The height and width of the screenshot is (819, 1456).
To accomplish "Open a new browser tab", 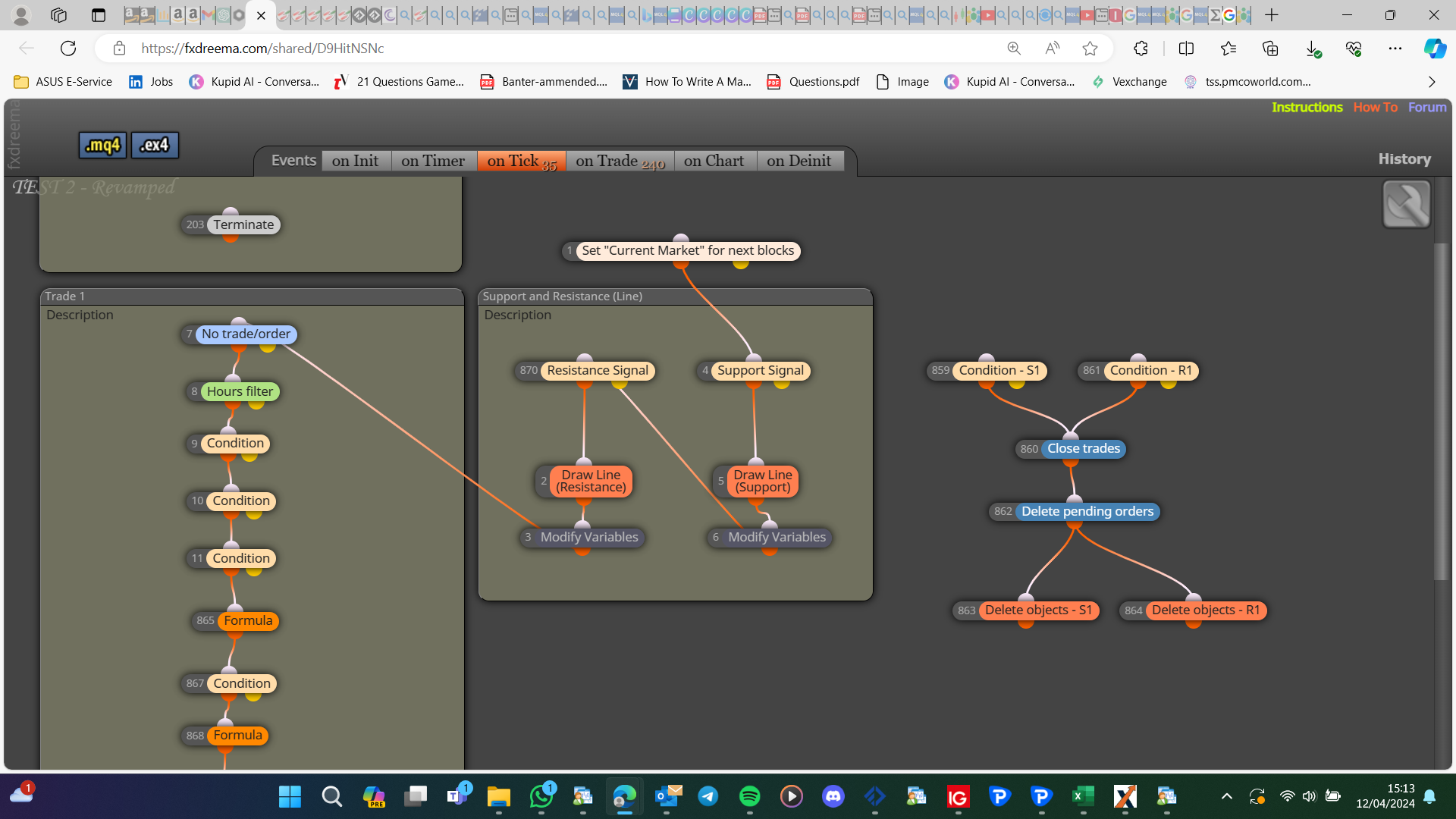I will click(x=1272, y=14).
